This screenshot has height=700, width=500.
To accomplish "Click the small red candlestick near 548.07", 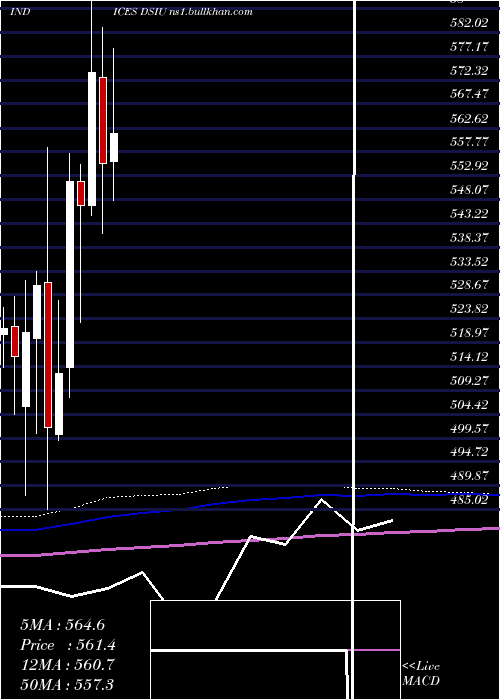I will pos(81,193).
